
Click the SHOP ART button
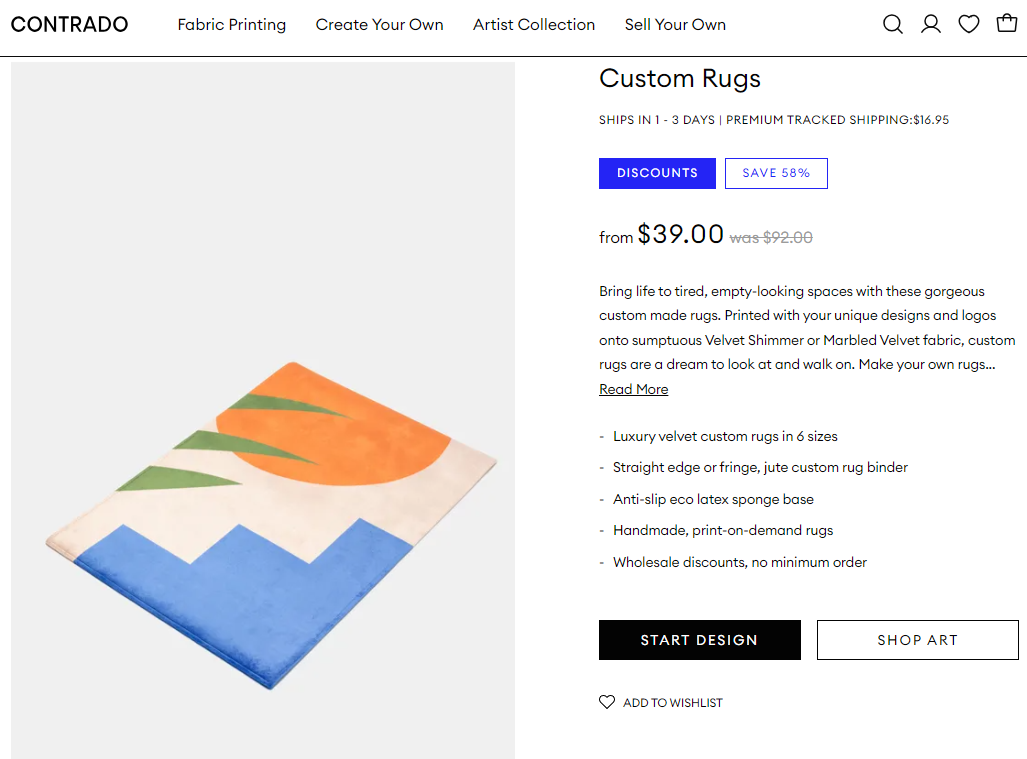point(917,639)
